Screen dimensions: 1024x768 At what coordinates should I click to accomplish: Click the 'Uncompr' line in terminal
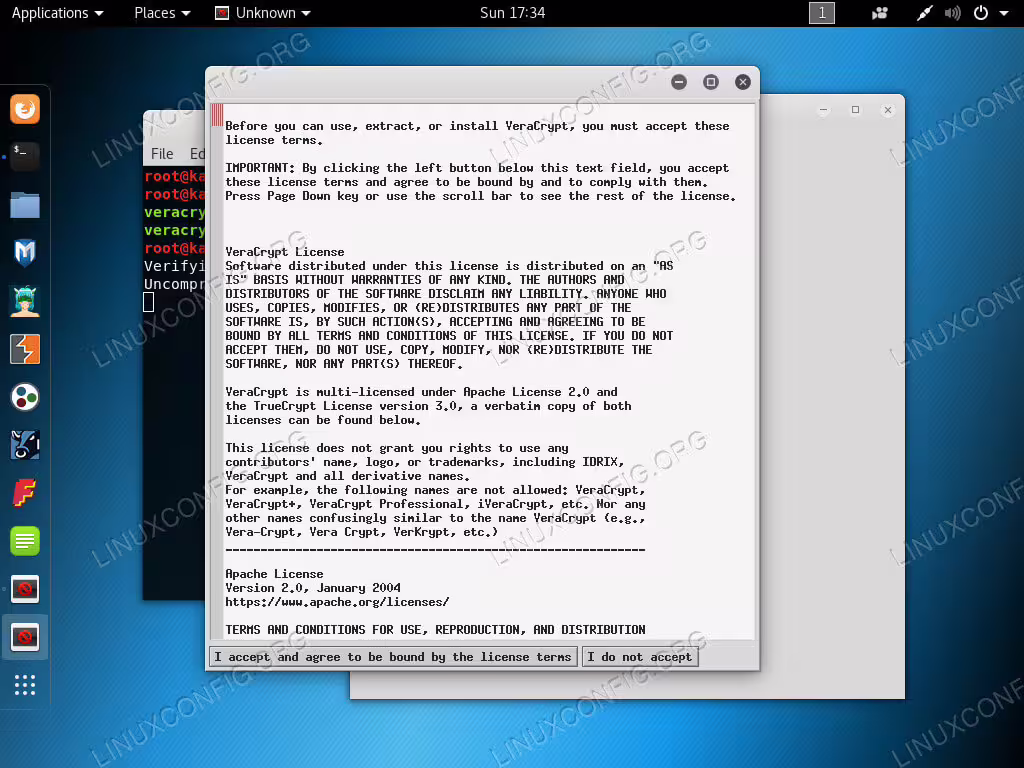pos(174,284)
